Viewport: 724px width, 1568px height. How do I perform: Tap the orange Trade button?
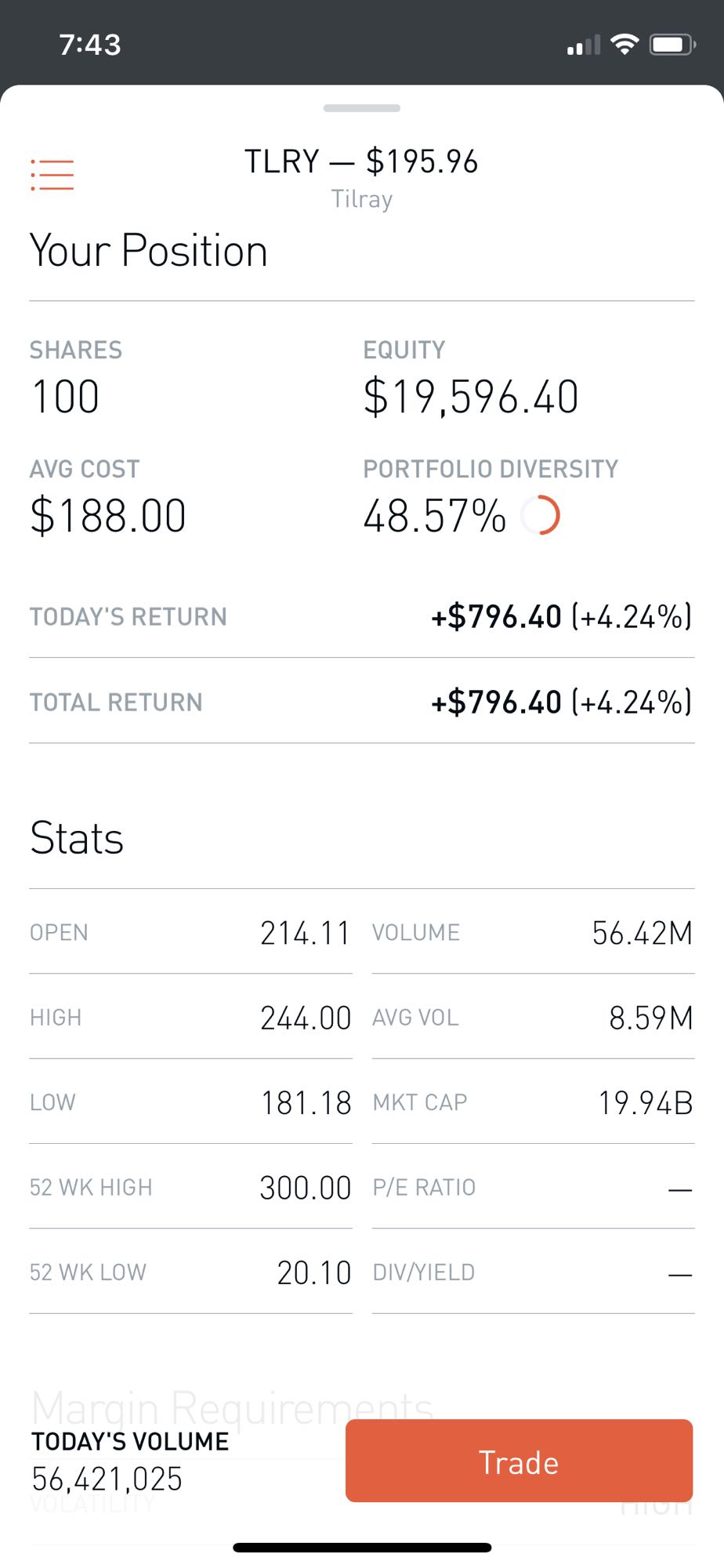(x=519, y=1461)
